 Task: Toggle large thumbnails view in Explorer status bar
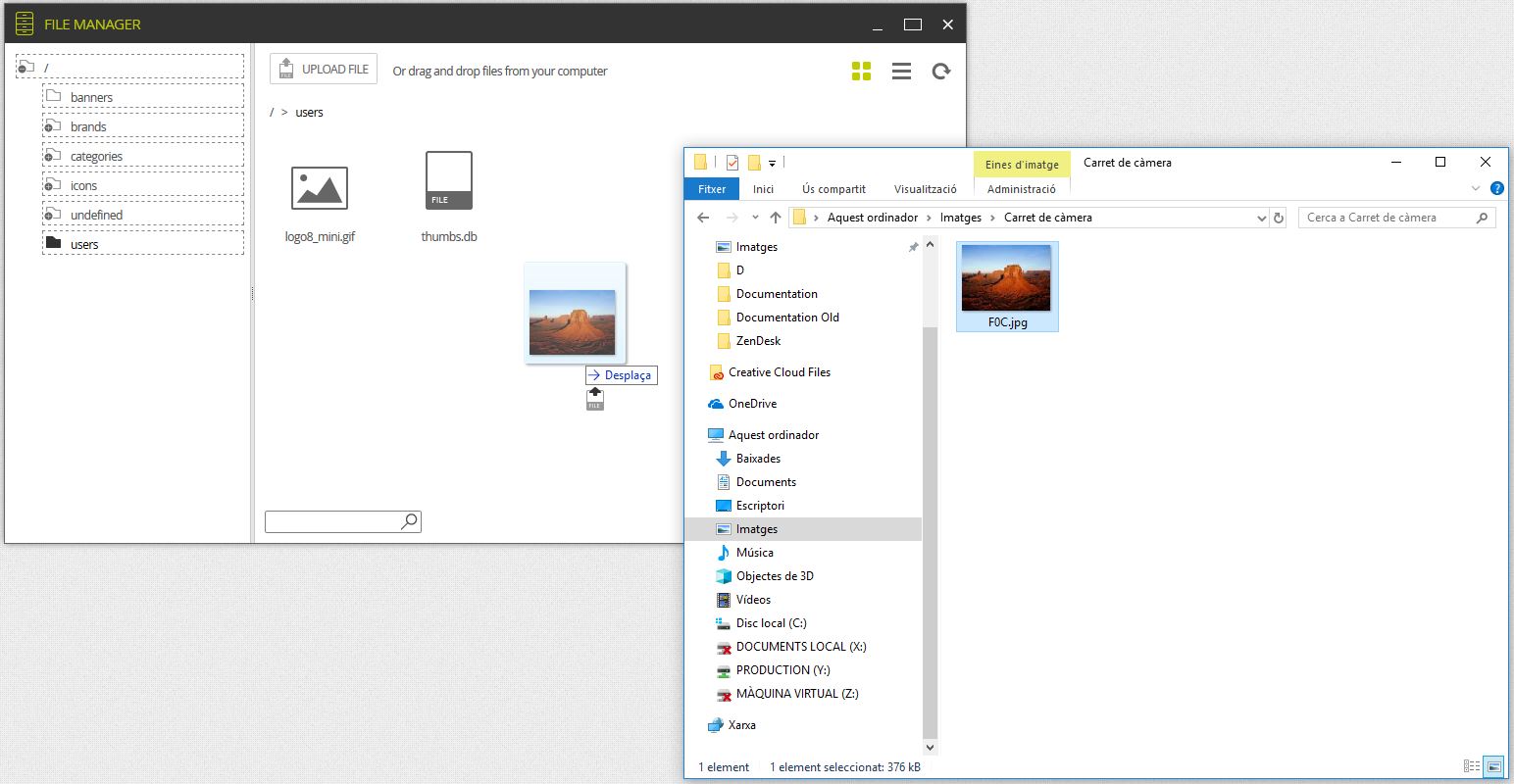tap(1493, 766)
